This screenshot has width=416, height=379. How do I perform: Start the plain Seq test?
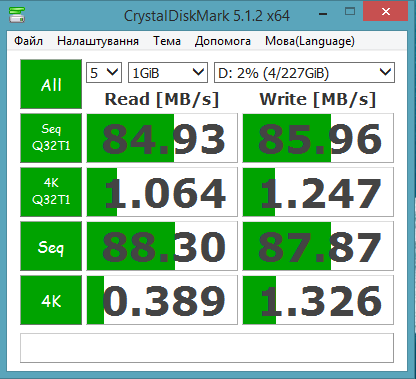click(x=51, y=246)
